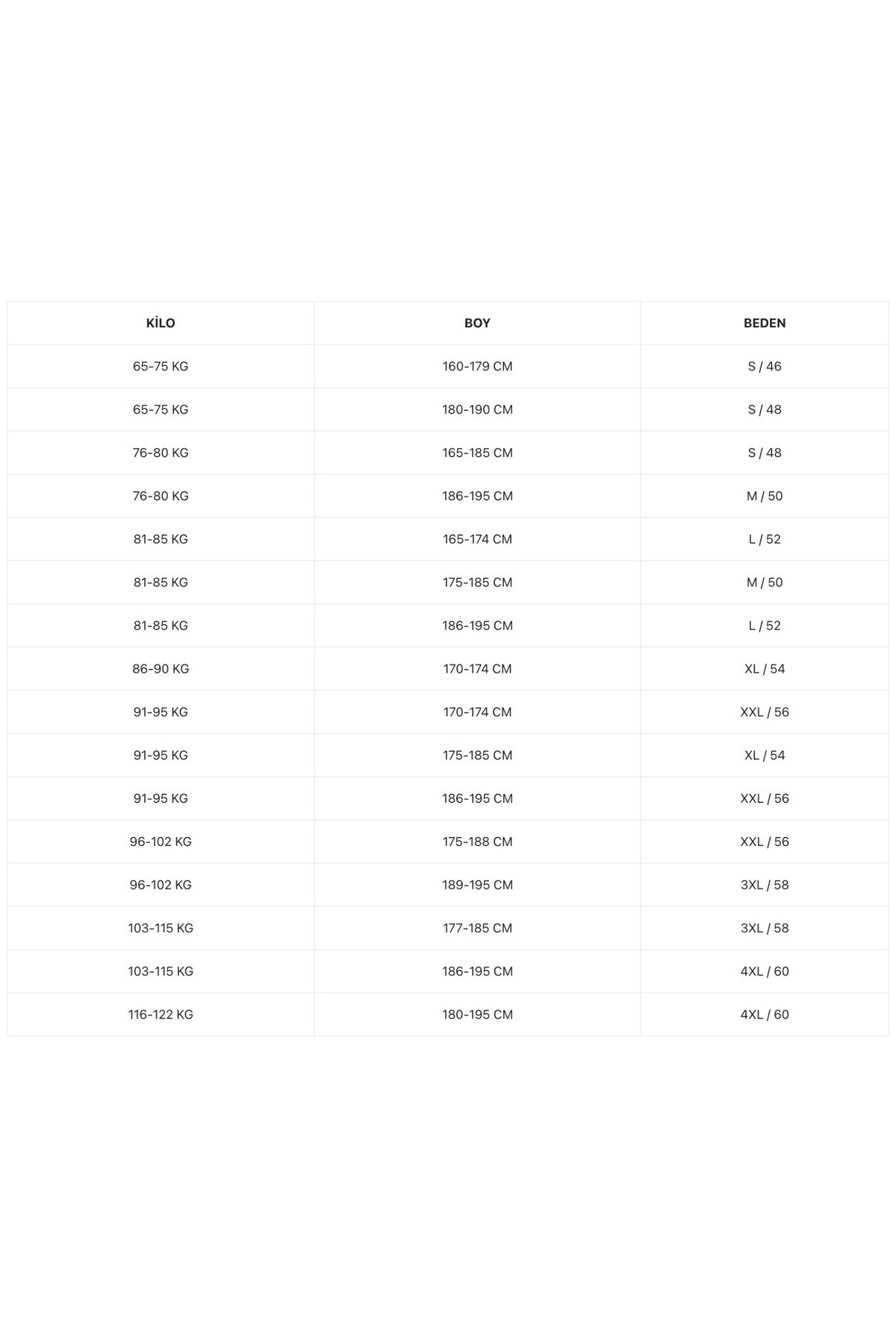Click XXL / 56 in the 175-188 CM row

[765, 841]
